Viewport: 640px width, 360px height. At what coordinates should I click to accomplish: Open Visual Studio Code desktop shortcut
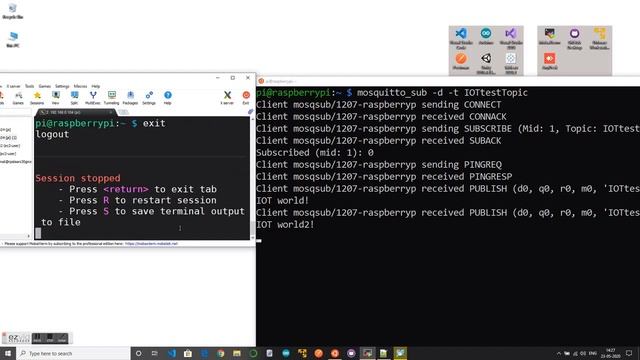point(461,38)
